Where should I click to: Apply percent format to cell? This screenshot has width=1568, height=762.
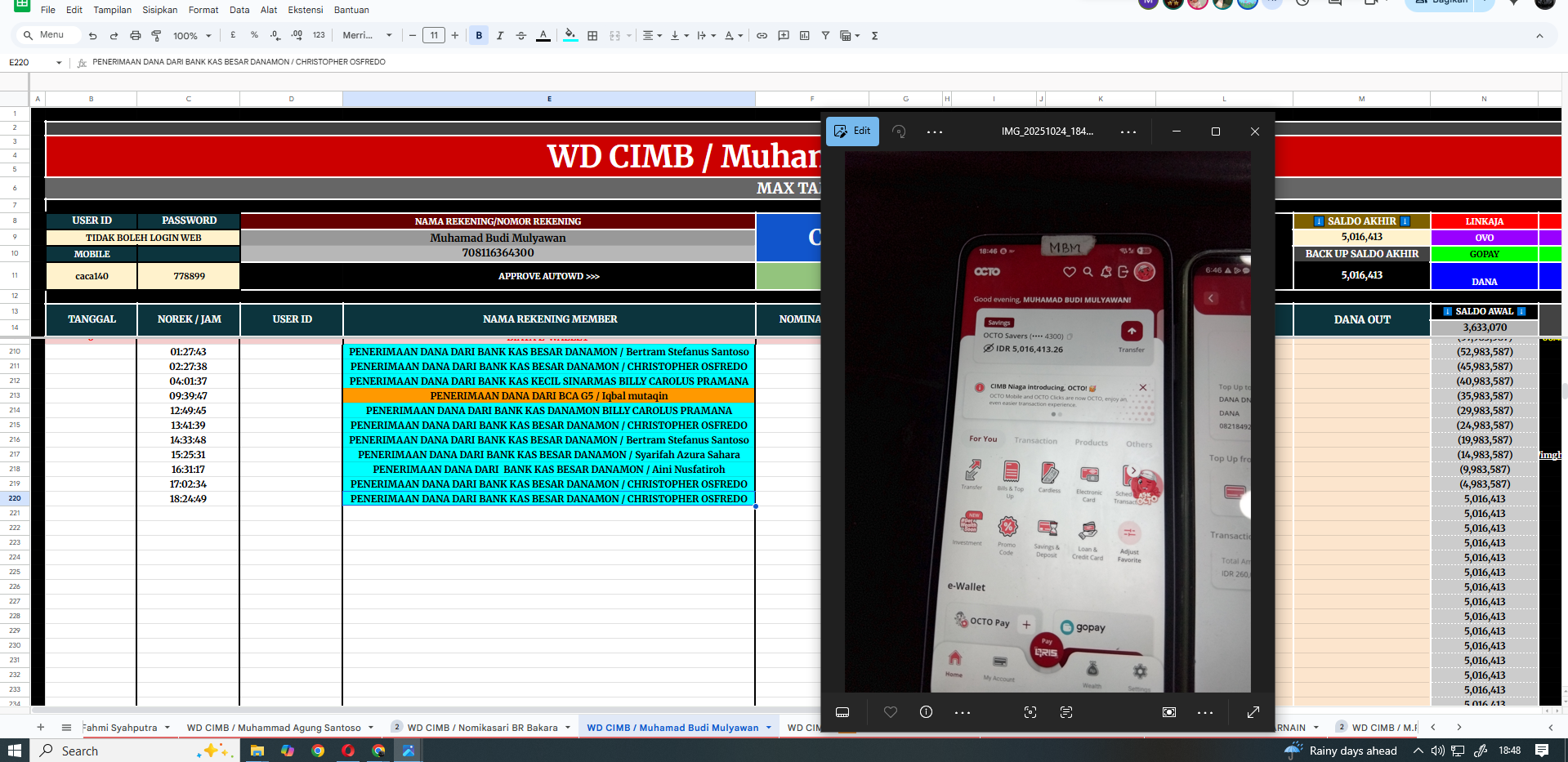pyautogui.click(x=254, y=35)
